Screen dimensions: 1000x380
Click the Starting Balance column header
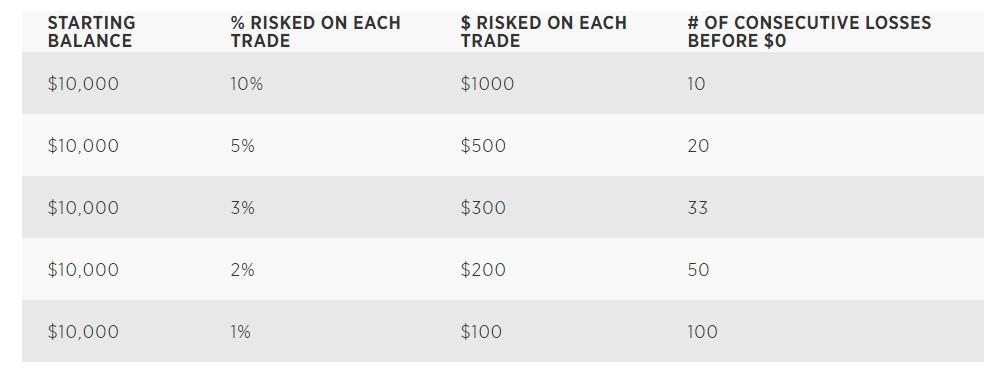pyautogui.click(x=91, y=32)
